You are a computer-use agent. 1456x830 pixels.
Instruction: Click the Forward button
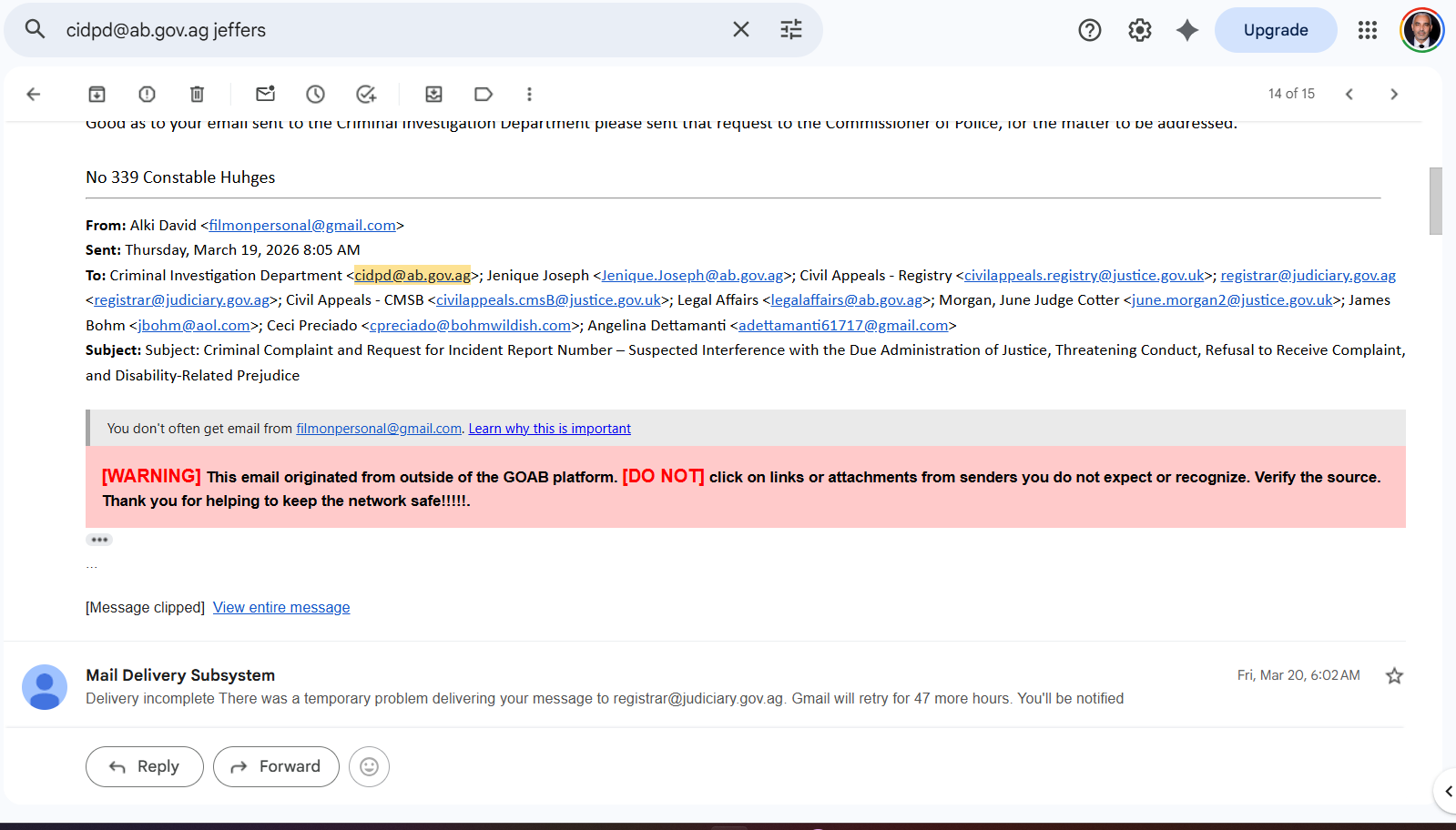point(276,766)
